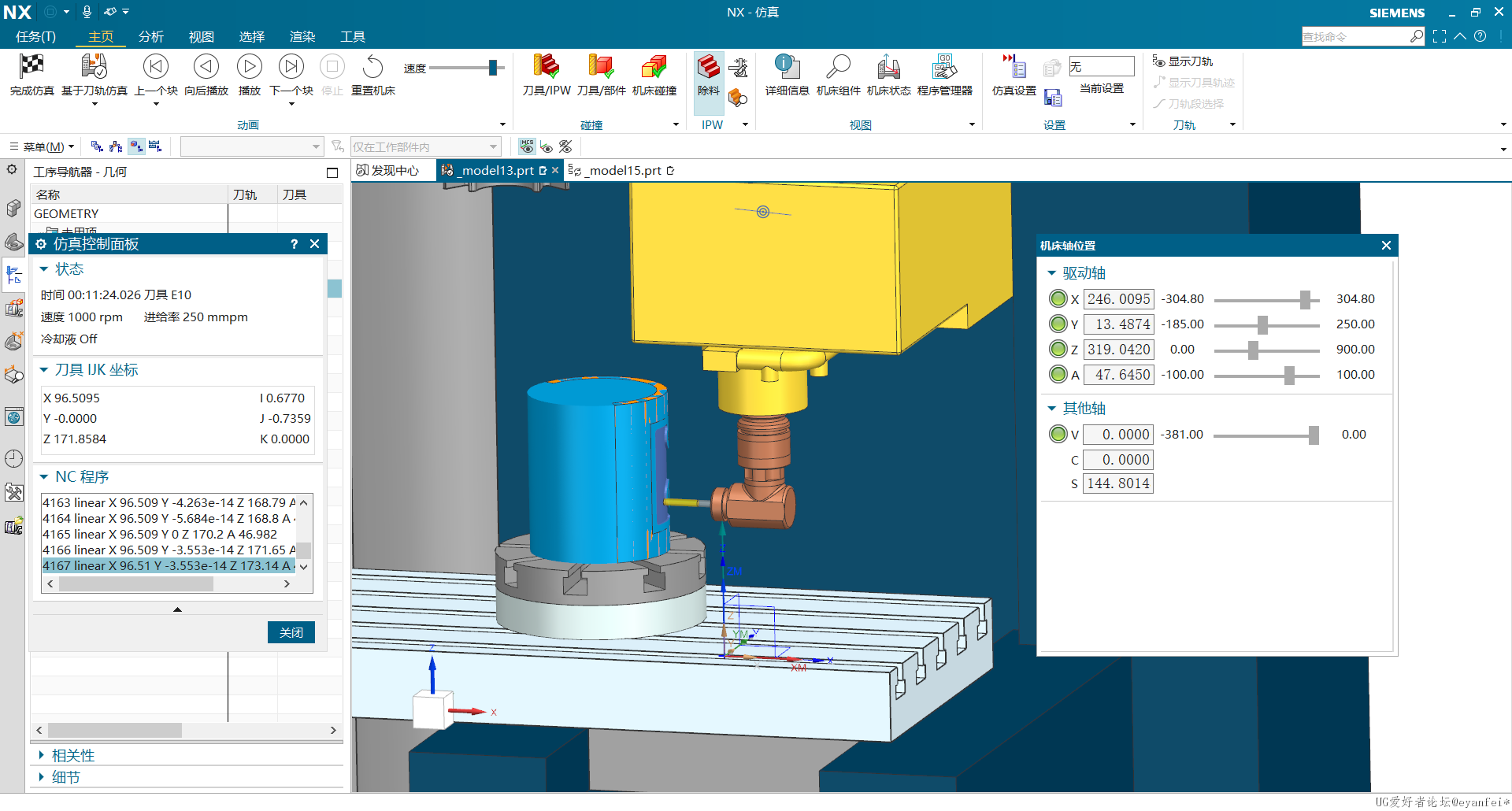
Task: Toggle the V axis green indicator
Action: tap(1058, 435)
